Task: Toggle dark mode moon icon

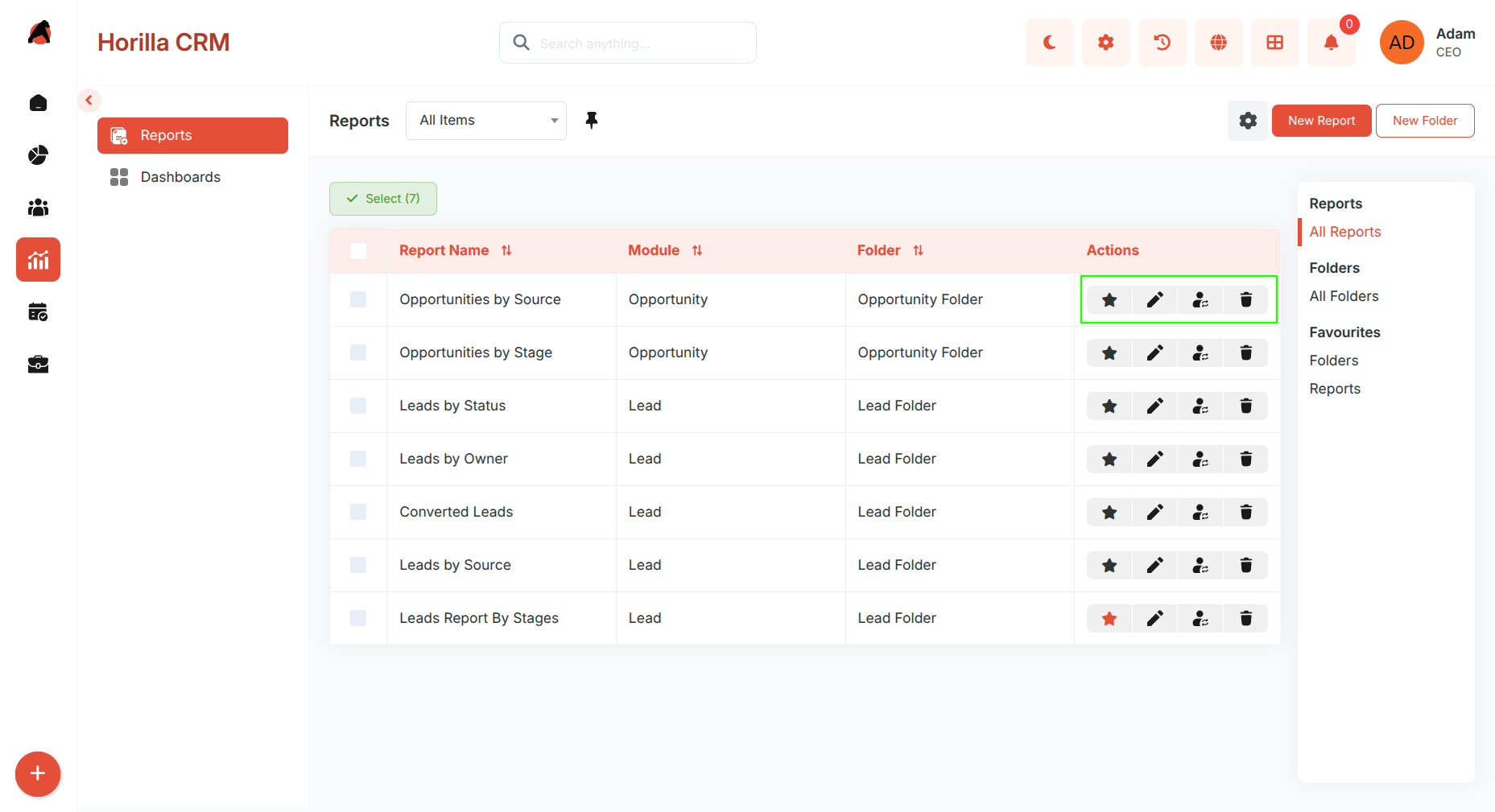Action: (x=1049, y=43)
